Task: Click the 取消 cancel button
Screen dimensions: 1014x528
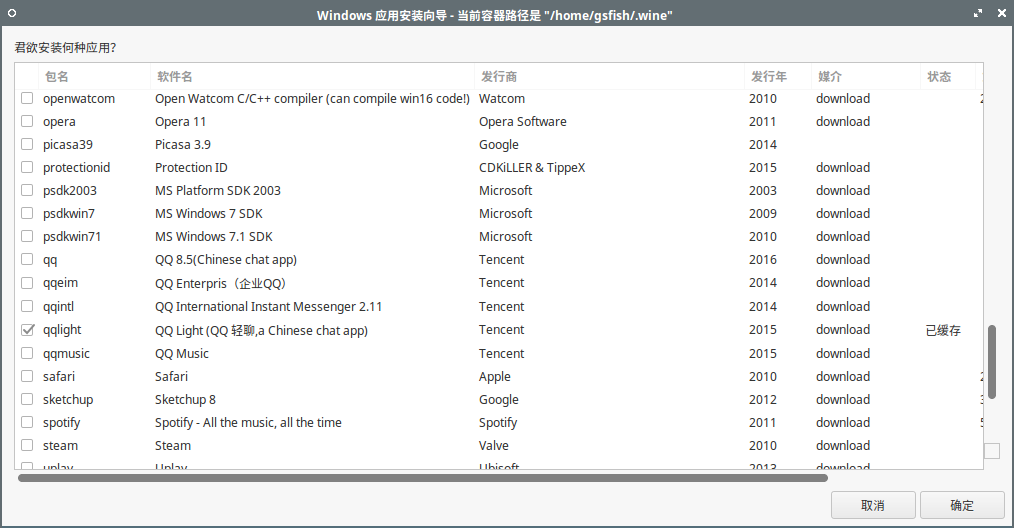Action: tap(873, 505)
